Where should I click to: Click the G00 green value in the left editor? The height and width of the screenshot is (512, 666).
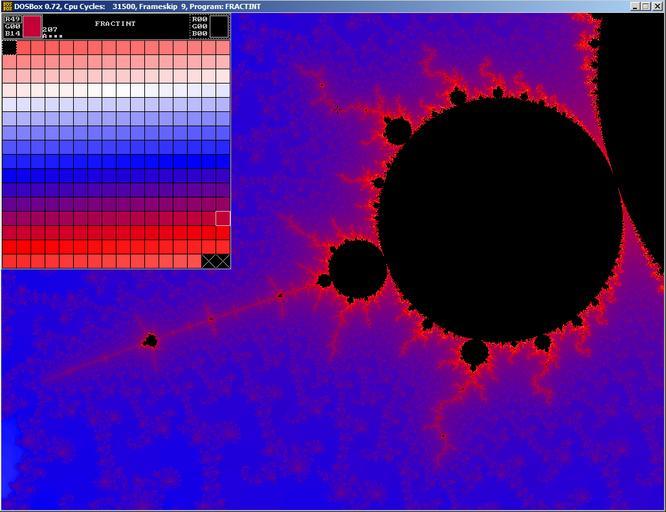click(x=12, y=26)
